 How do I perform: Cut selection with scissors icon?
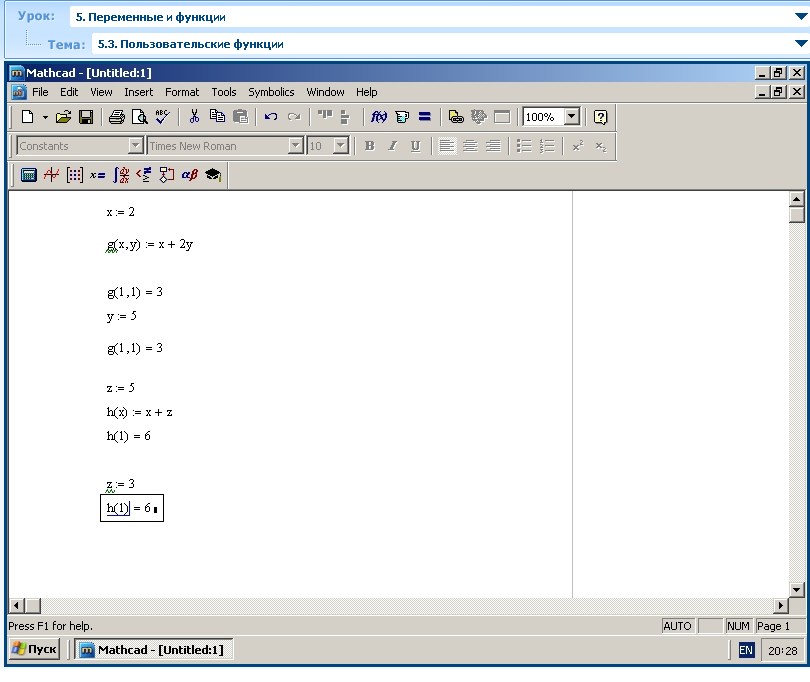[194, 117]
